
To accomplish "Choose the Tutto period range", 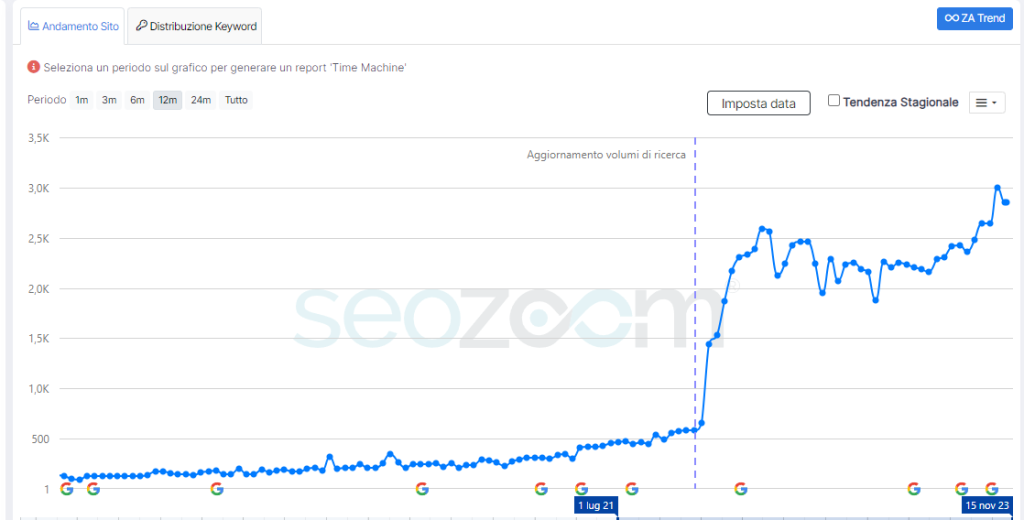I will [236, 100].
